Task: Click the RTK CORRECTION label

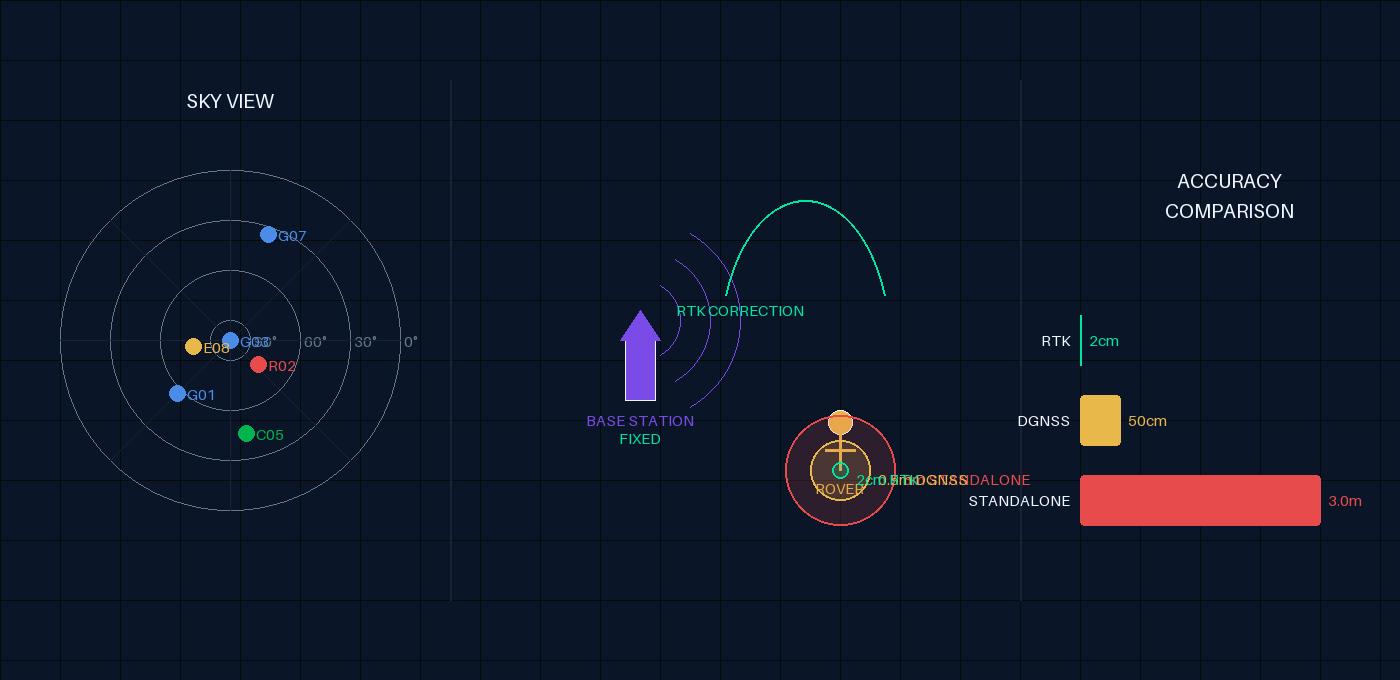Action: (740, 311)
